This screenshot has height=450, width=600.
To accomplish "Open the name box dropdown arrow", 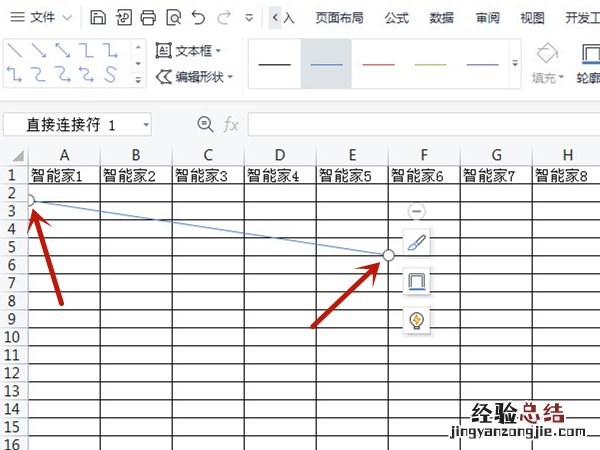I will point(146,124).
